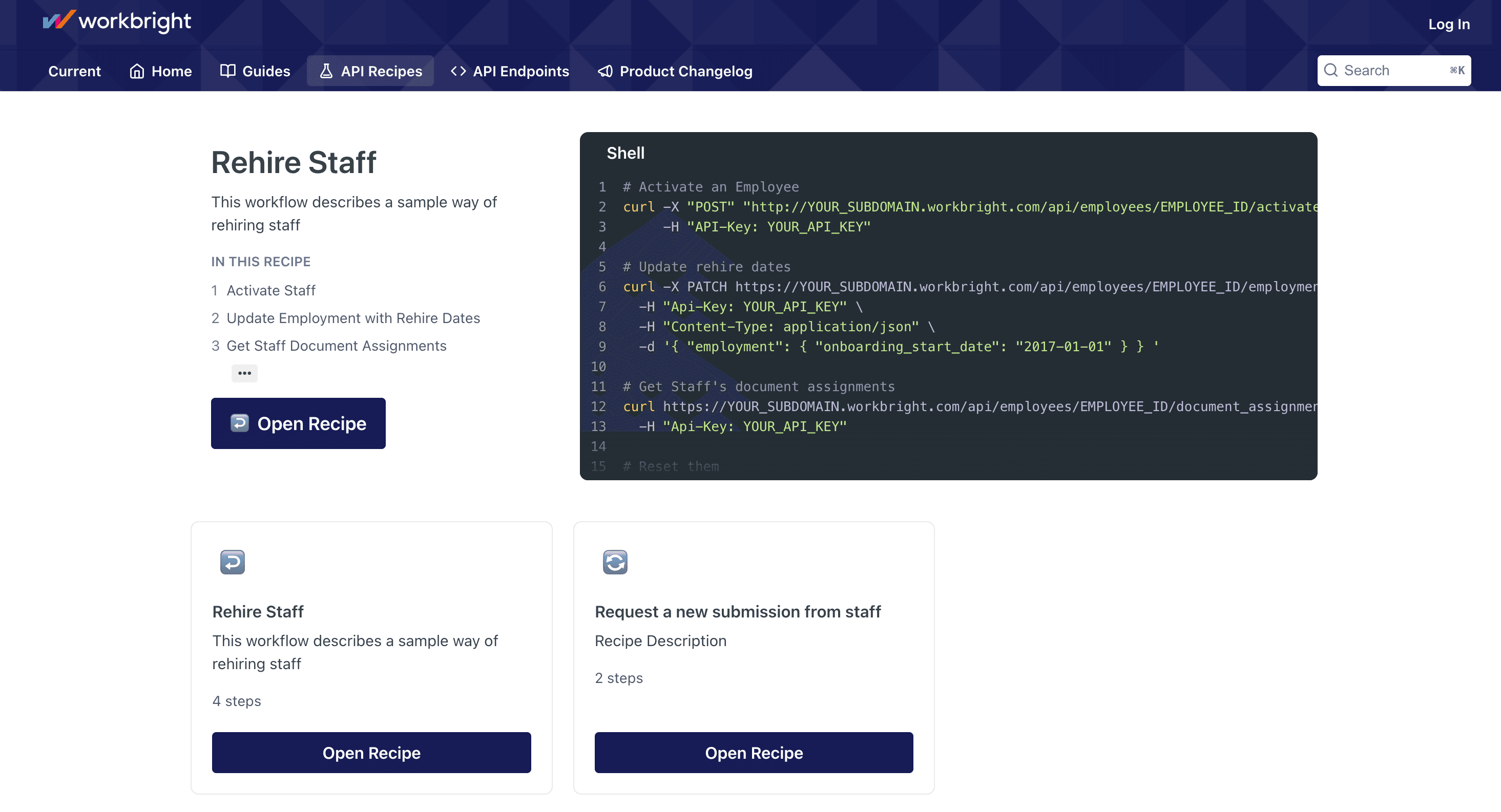The height and width of the screenshot is (812, 1501).
Task: Open Recipe on the Rehire Staff card
Action: [x=371, y=753]
